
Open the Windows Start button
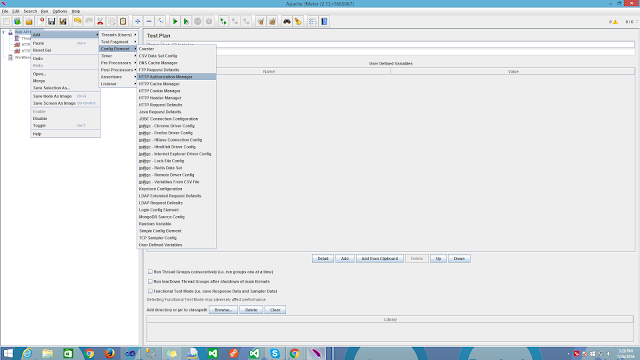coord(8,353)
